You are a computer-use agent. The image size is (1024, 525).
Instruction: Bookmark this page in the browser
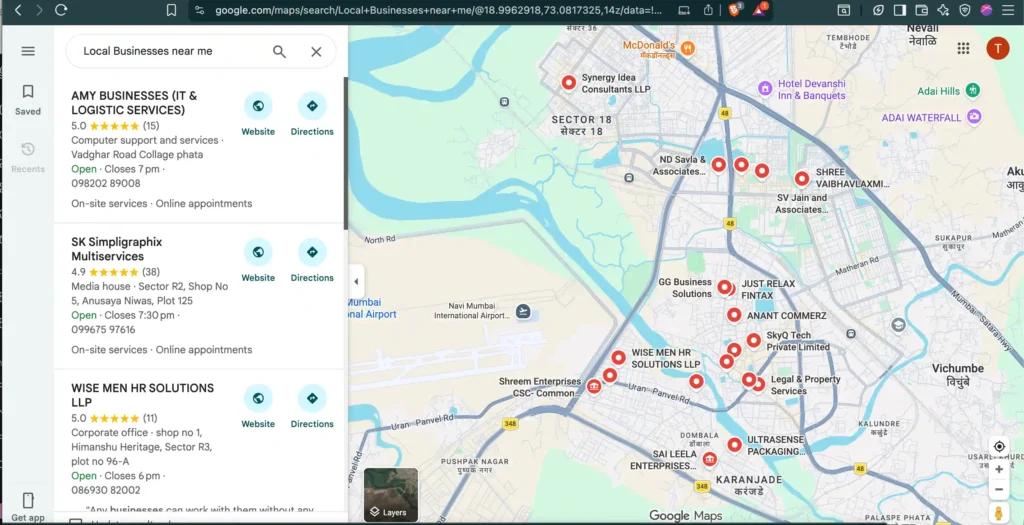(x=171, y=10)
